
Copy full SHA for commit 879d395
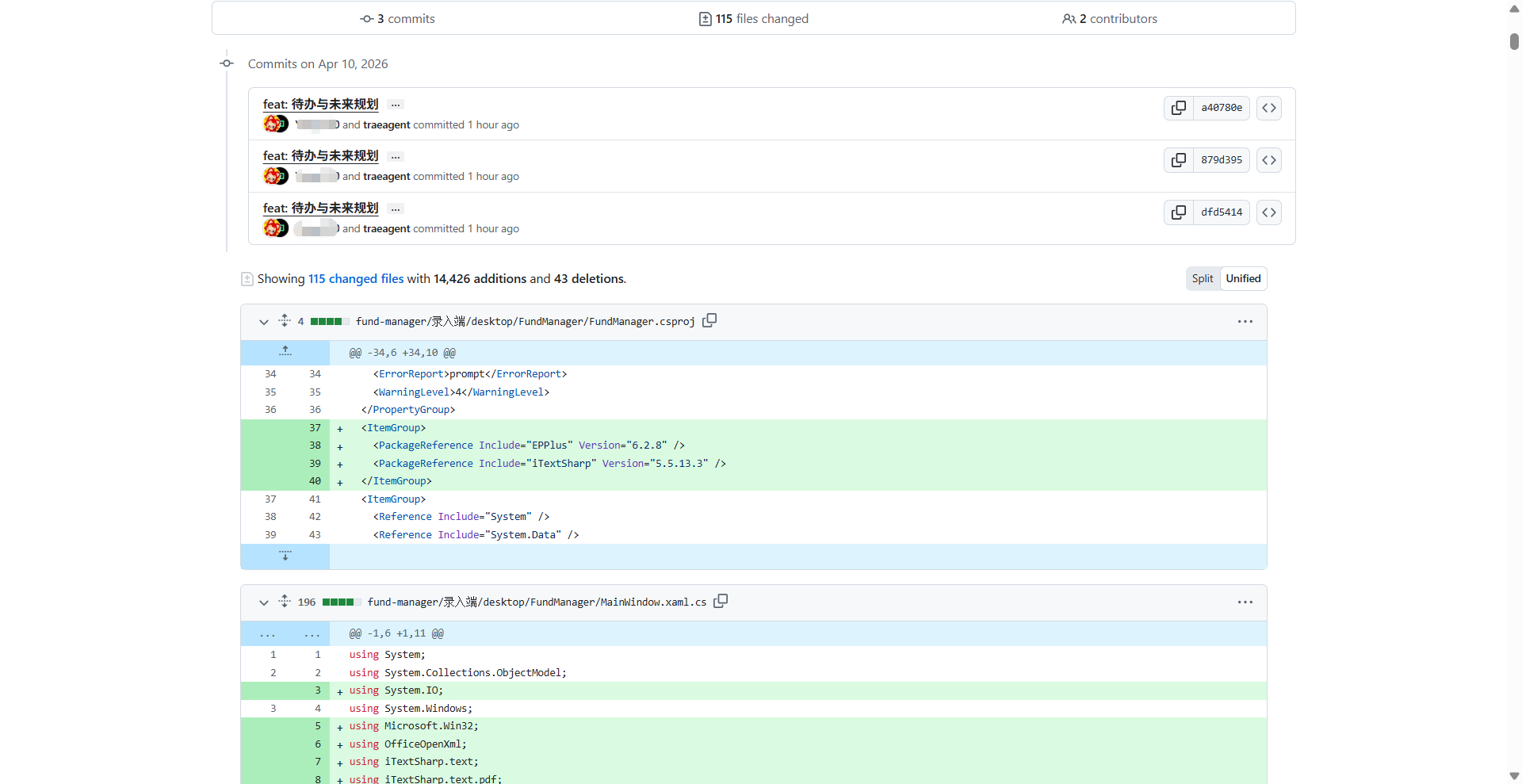point(1179,160)
